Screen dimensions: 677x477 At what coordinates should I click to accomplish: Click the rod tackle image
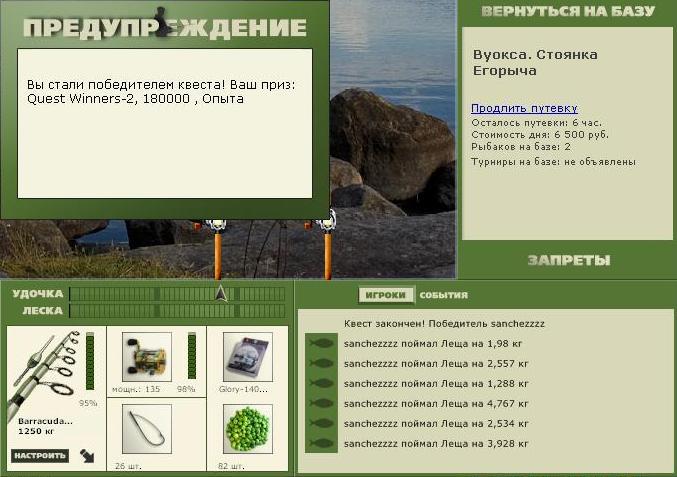(45, 373)
